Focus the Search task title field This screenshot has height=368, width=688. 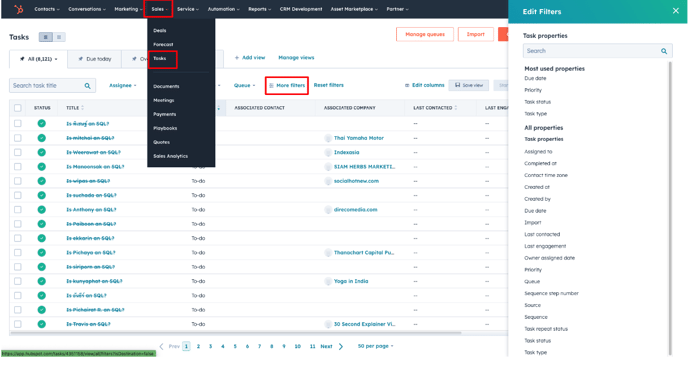point(53,86)
